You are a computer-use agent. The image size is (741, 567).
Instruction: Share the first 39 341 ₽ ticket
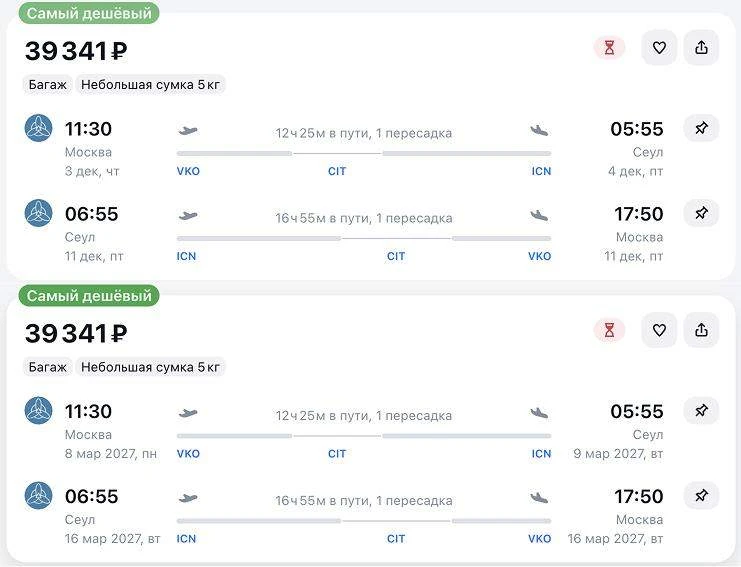701,48
